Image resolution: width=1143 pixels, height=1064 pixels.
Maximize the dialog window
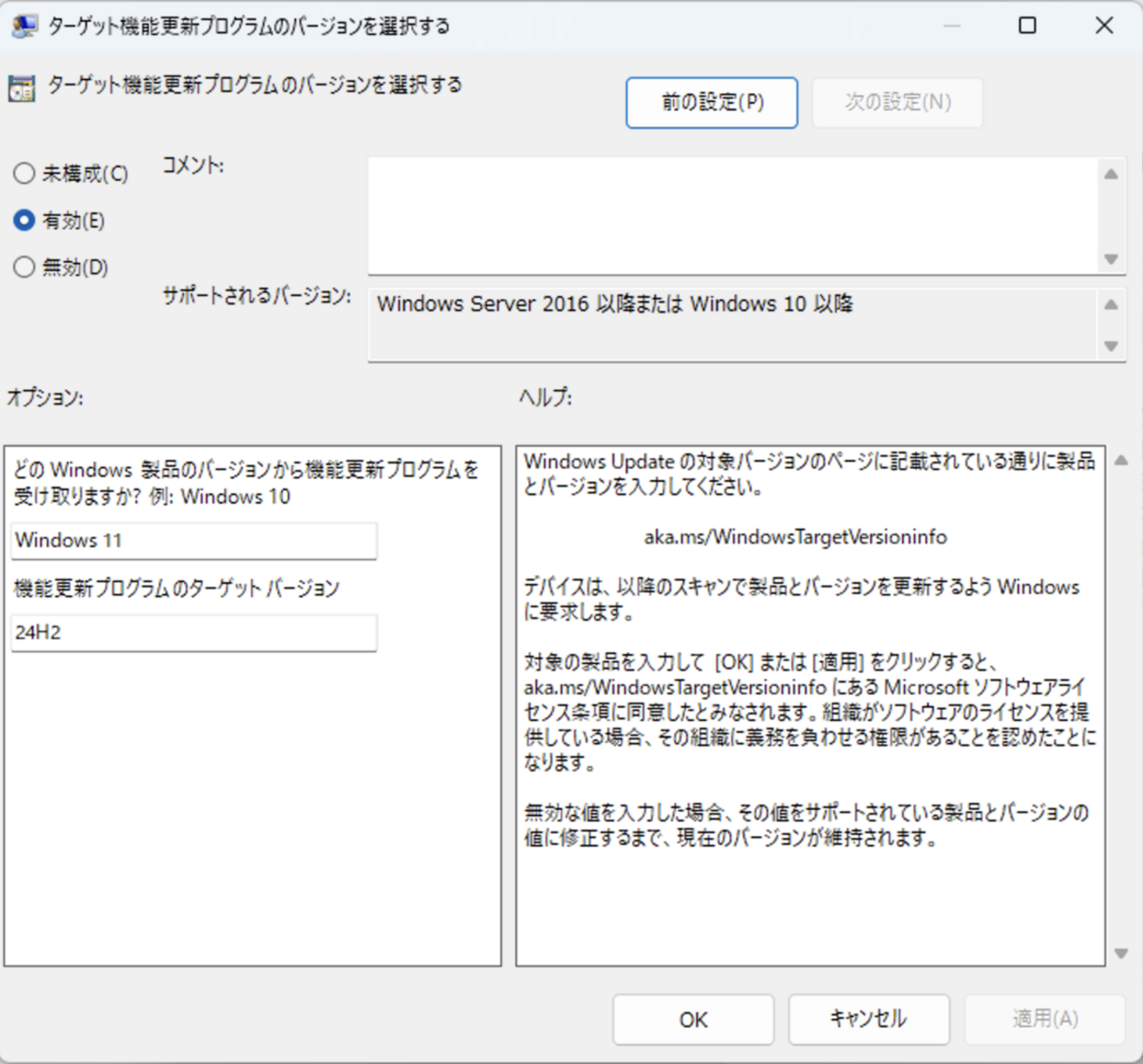tap(1027, 26)
